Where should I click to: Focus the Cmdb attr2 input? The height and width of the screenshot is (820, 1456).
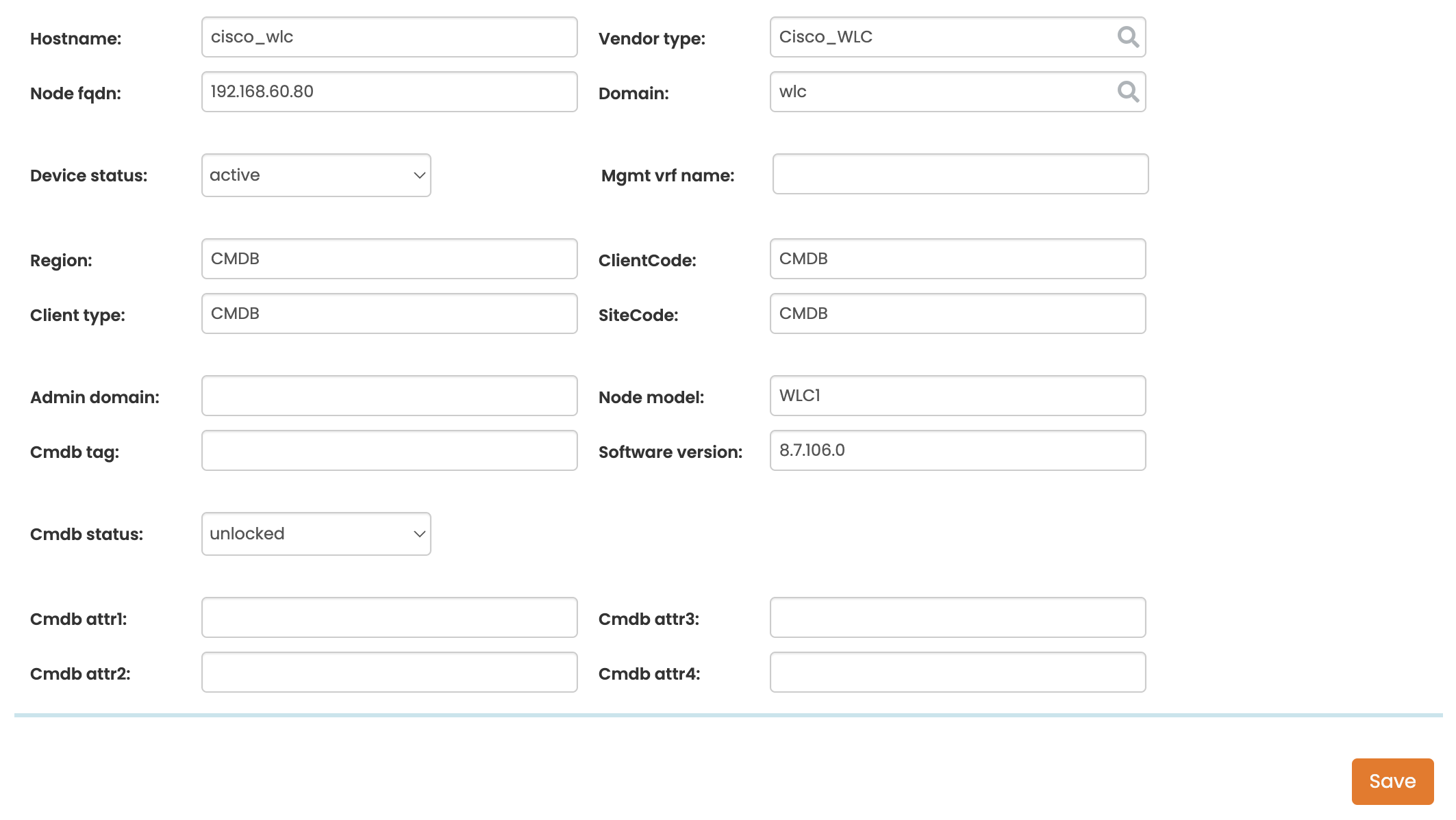389,672
